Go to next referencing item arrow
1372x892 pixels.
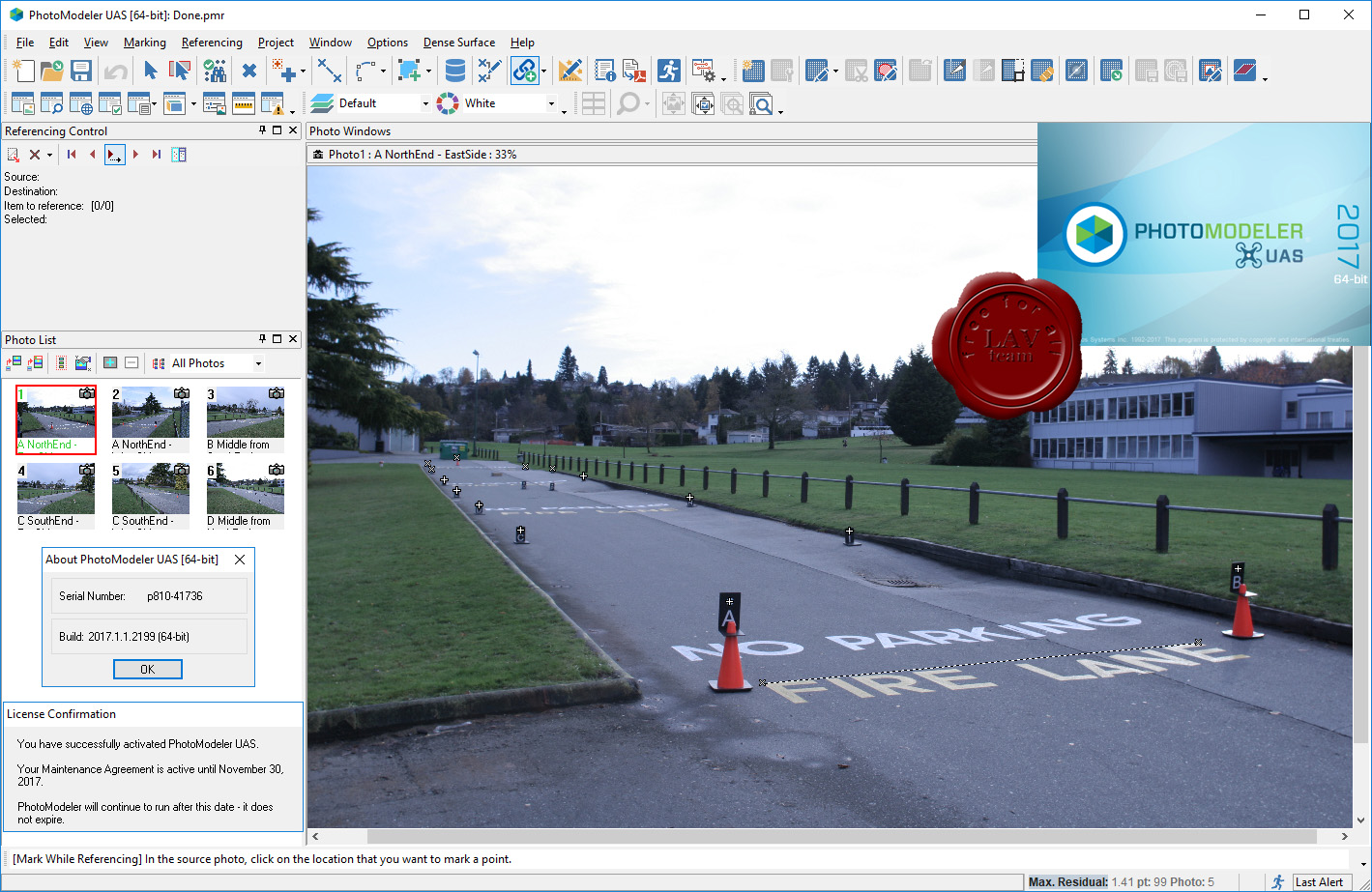coord(135,155)
